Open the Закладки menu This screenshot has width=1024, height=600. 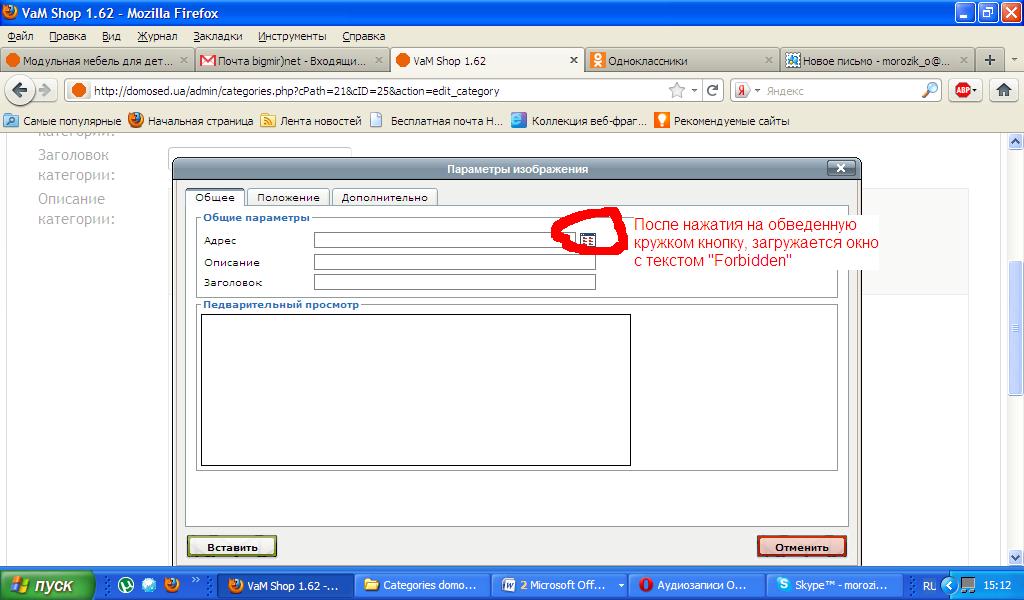point(217,36)
